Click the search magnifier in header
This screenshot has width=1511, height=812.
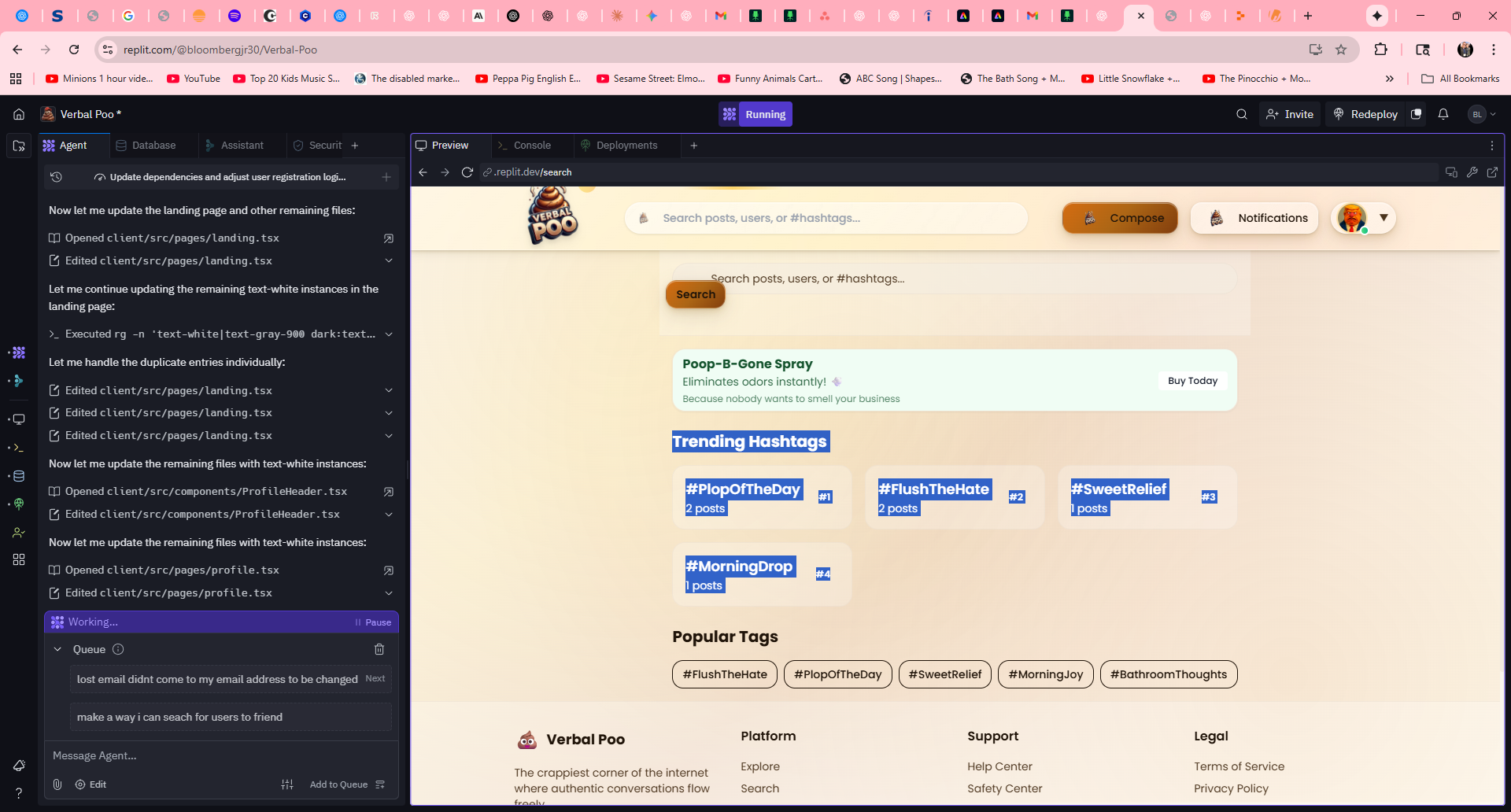tap(1242, 114)
